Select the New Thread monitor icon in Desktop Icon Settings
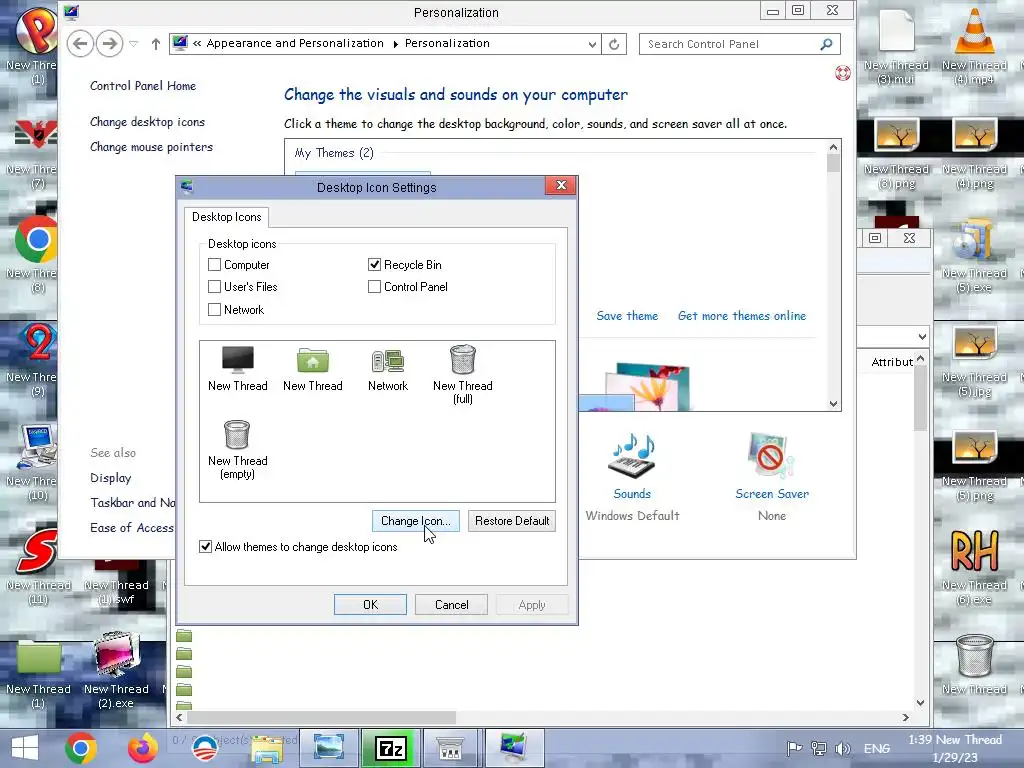The width and height of the screenshot is (1024, 768). tap(237, 369)
